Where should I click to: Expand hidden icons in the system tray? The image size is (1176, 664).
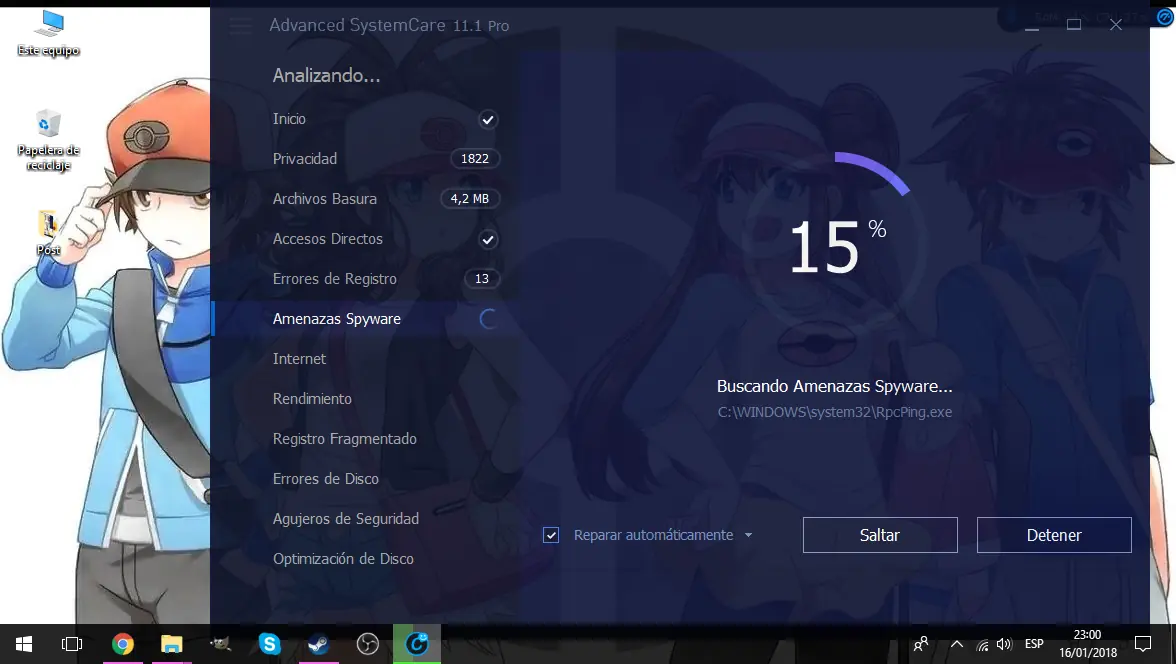957,644
